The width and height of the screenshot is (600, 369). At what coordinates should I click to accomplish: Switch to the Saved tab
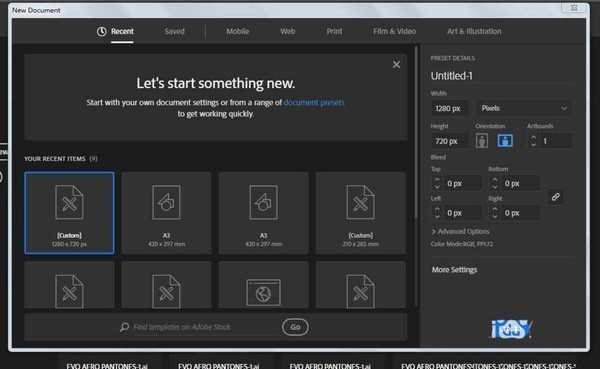tap(174, 31)
